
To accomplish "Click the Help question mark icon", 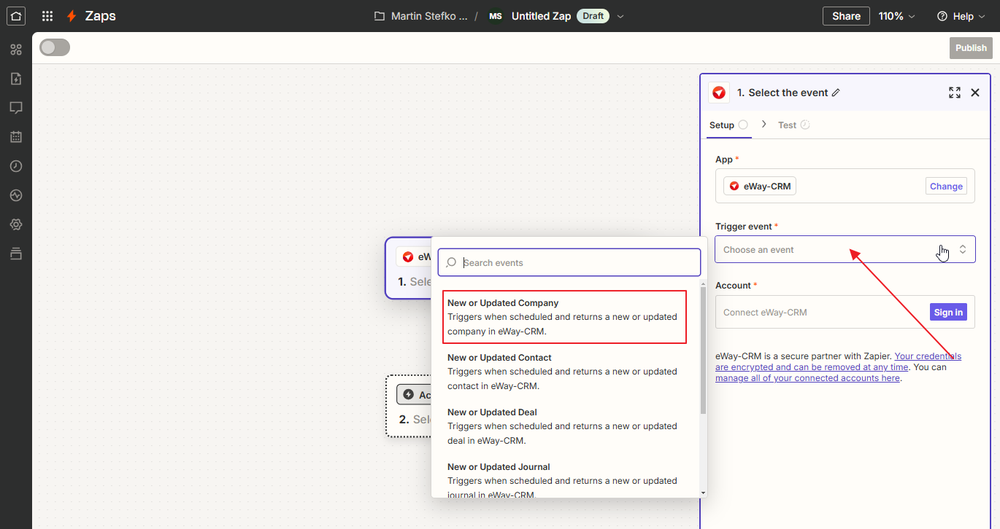I will 942,16.
